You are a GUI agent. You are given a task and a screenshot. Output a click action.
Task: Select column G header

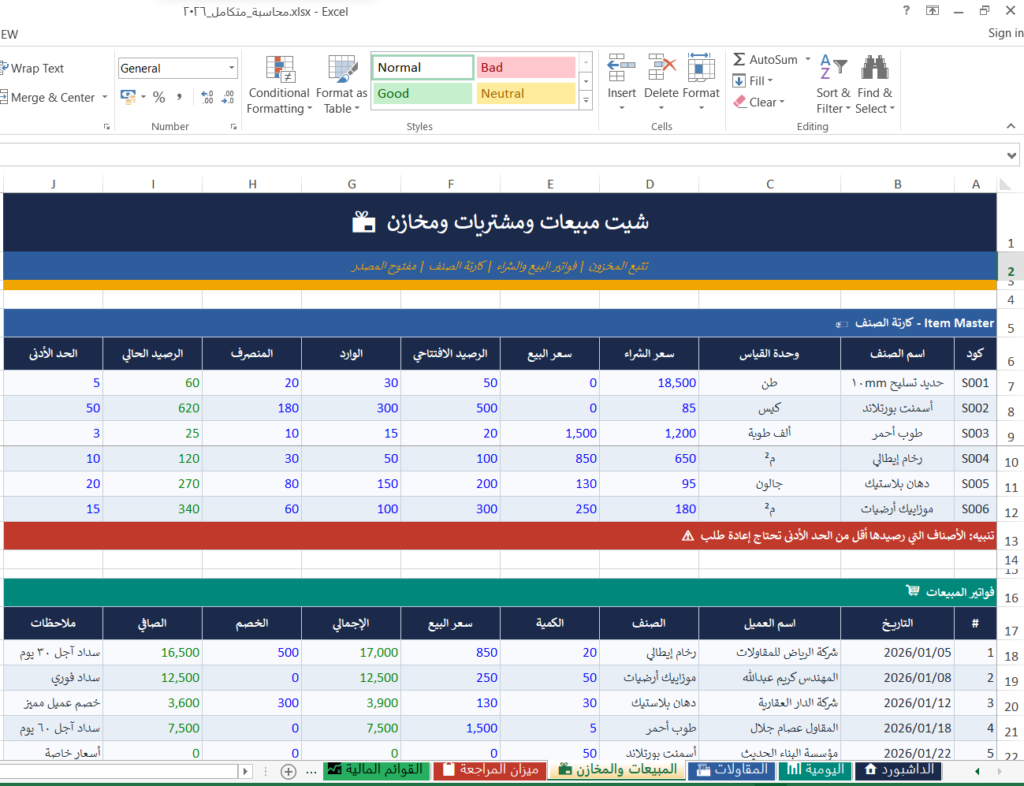coord(351,184)
